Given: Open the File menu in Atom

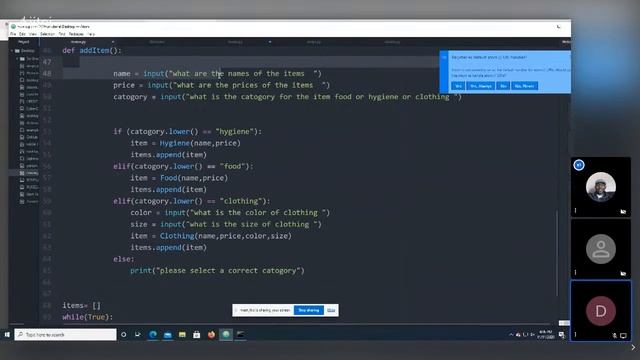Looking at the screenshot, I should point(13,34).
